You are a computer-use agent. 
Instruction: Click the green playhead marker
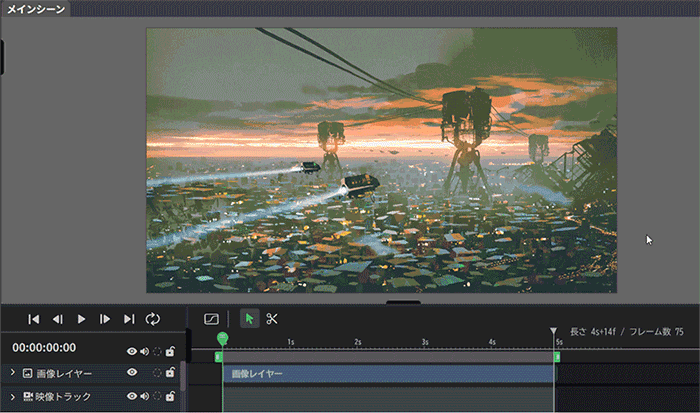222,338
